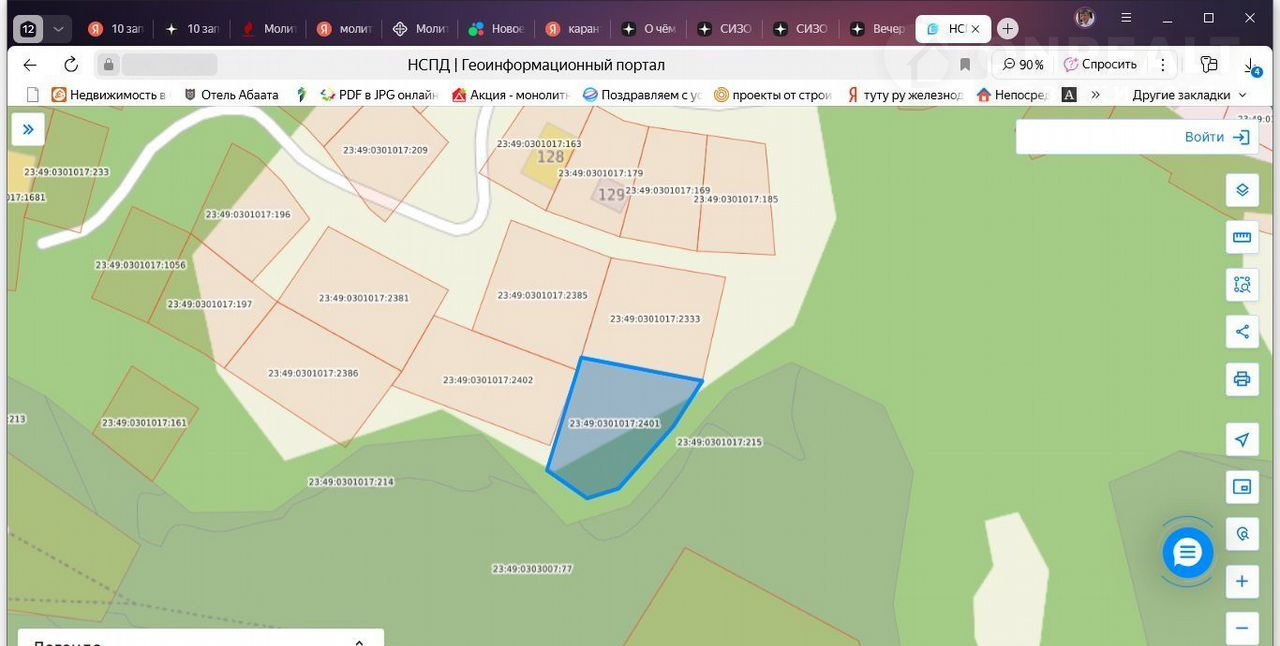Print the current map view
1280x646 pixels.
pos(1242,379)
